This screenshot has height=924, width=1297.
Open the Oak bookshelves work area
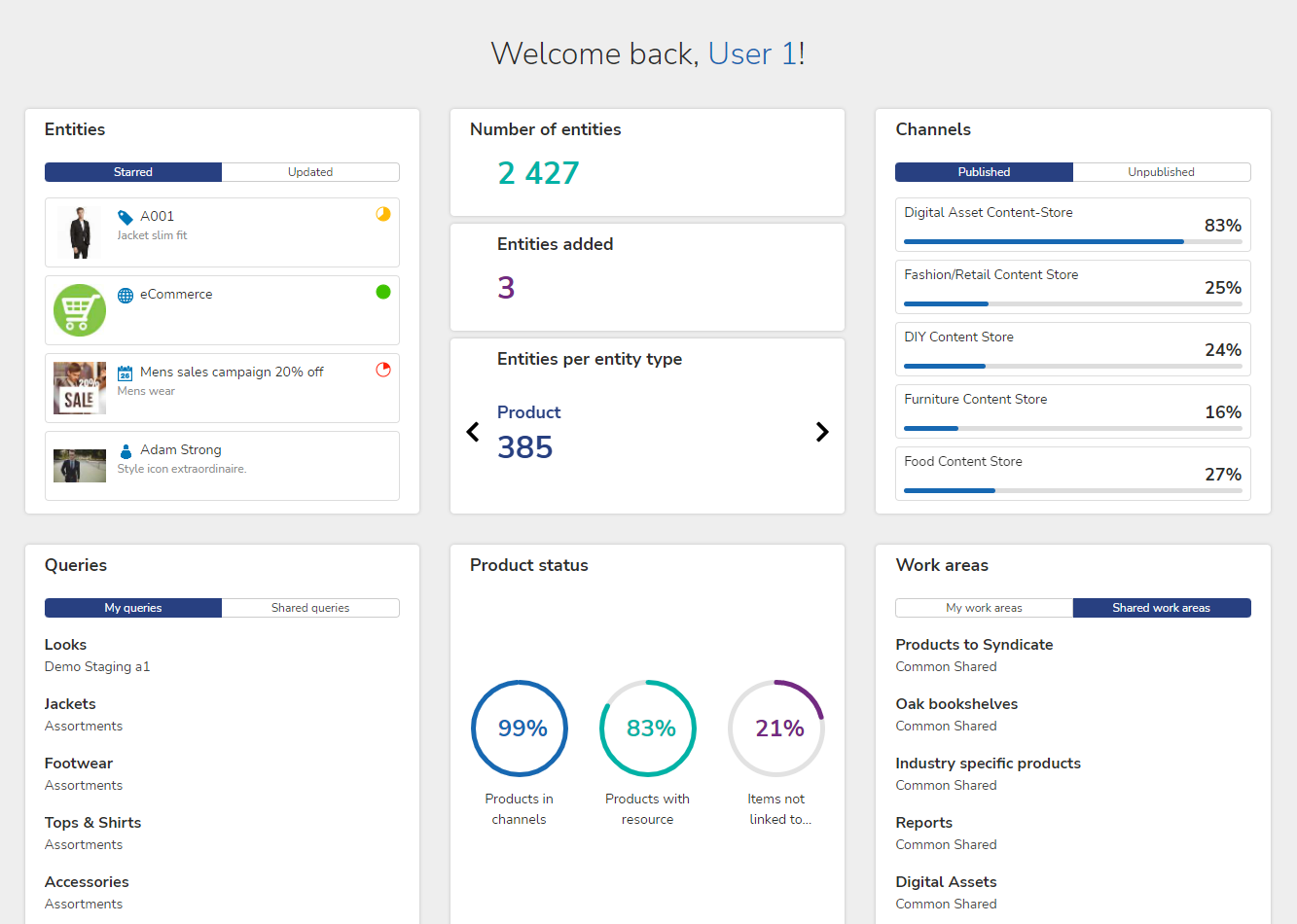click(956, 704)
